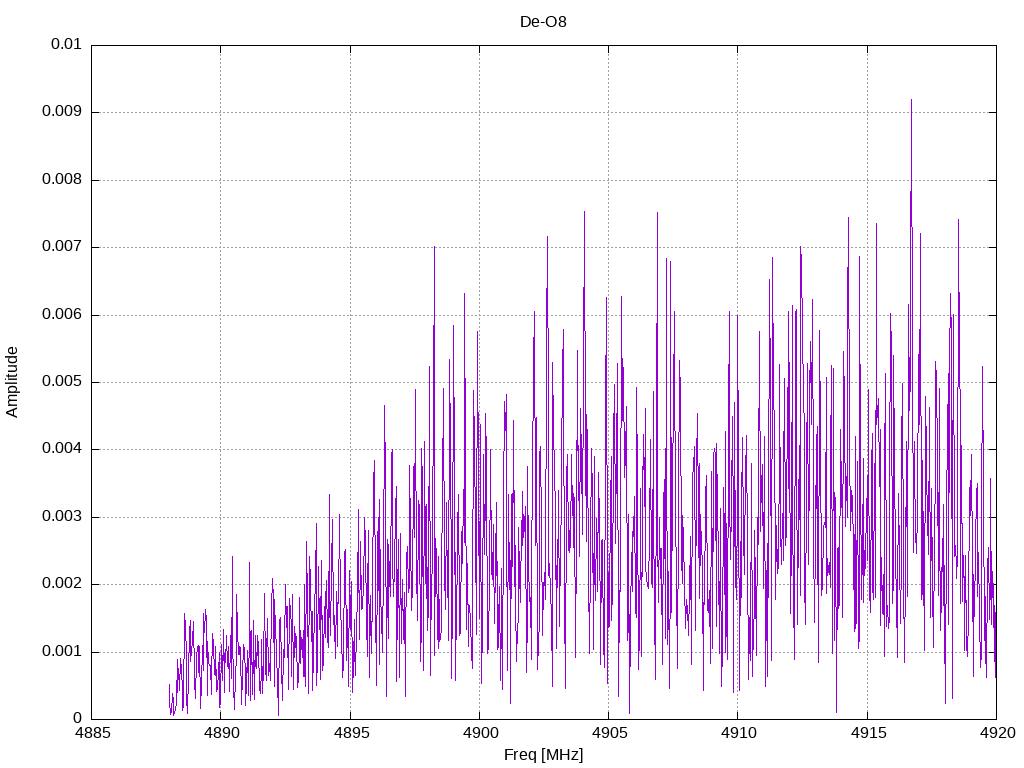
Task: Click the x-axis tick label 4890
Action: (221, 733)
